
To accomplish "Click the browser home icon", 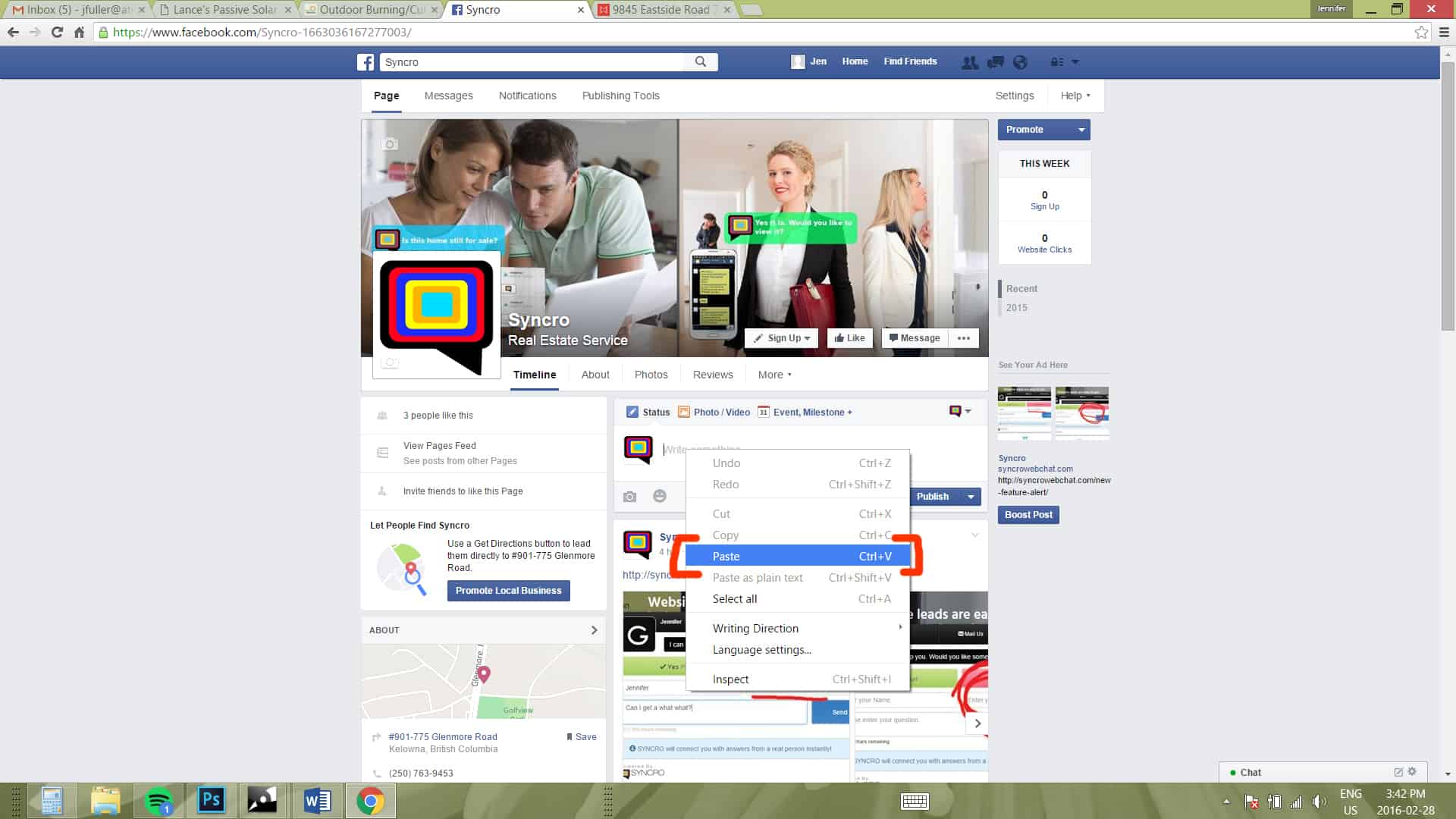I will (x=79, y=32).
